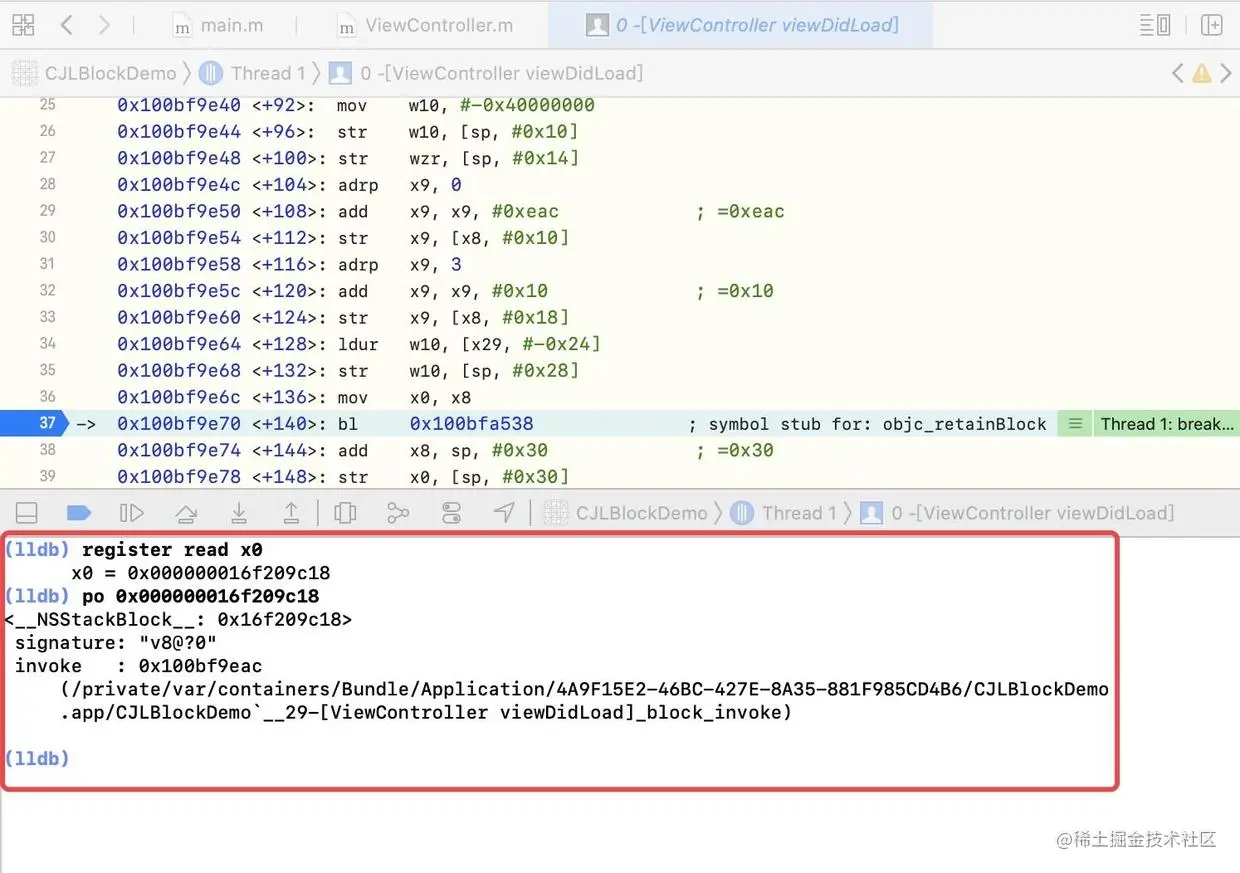Viewport: 1240px width, 873px height.
Task: Click 'po 0x000000016f209c18' command line
Action: 200,596
